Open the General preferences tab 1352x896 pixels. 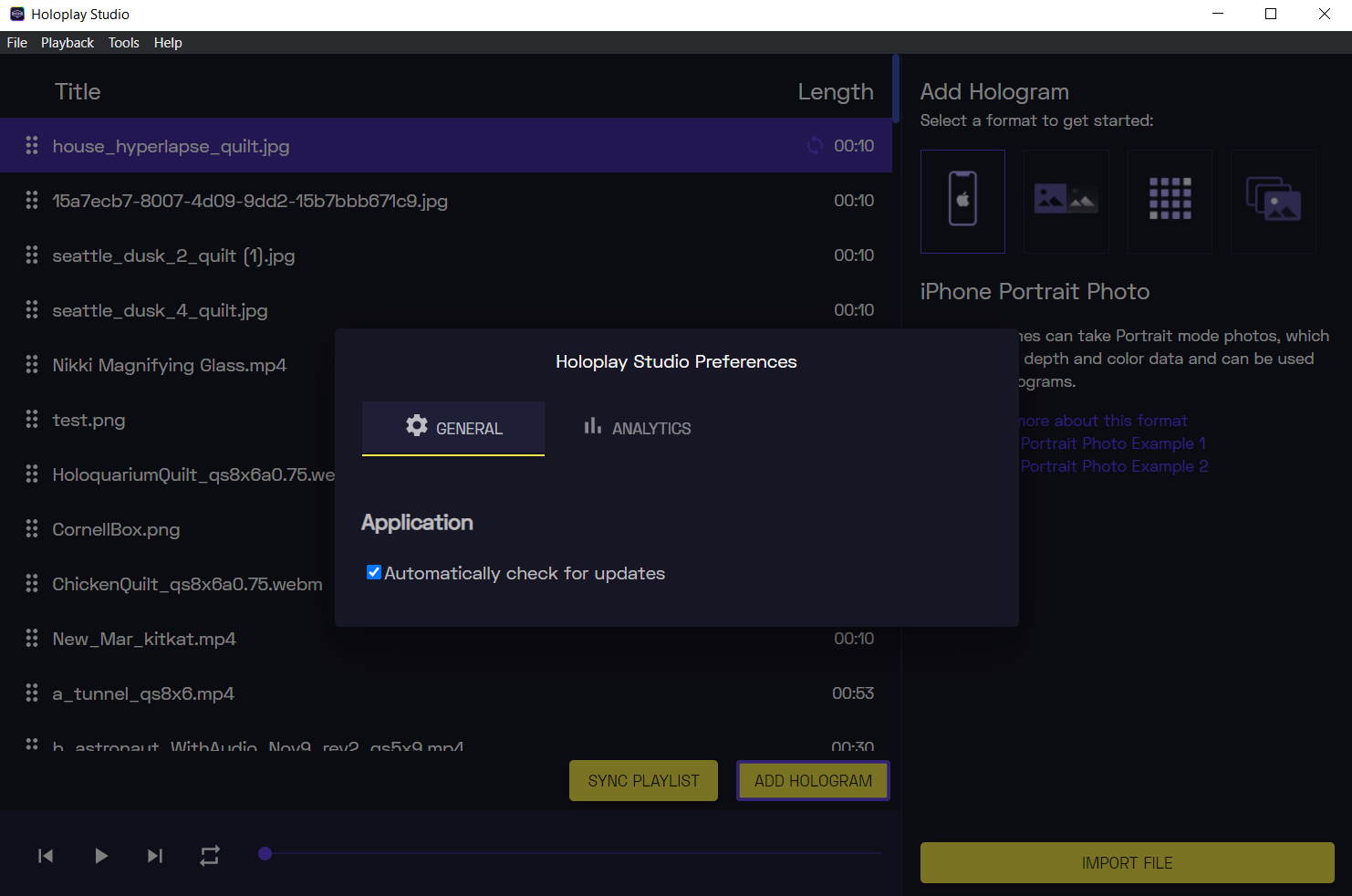(453, 428)
